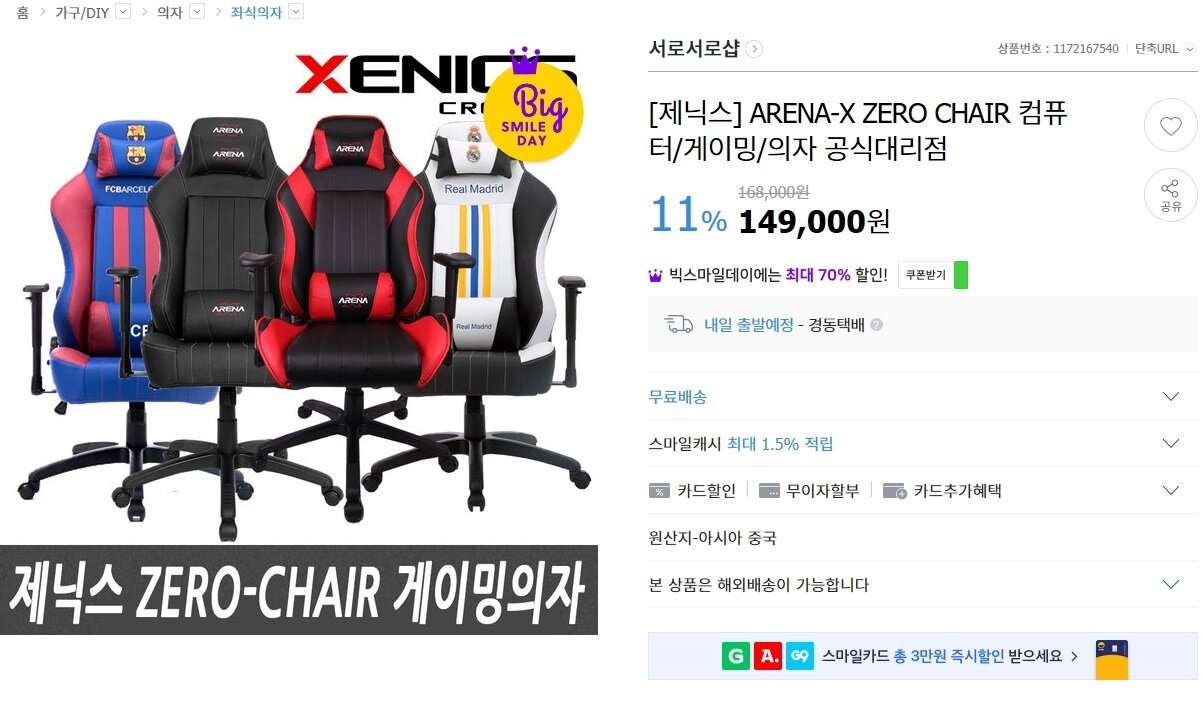Click the 공유 share icon

pyautogui.click(x=1170, y=195)
